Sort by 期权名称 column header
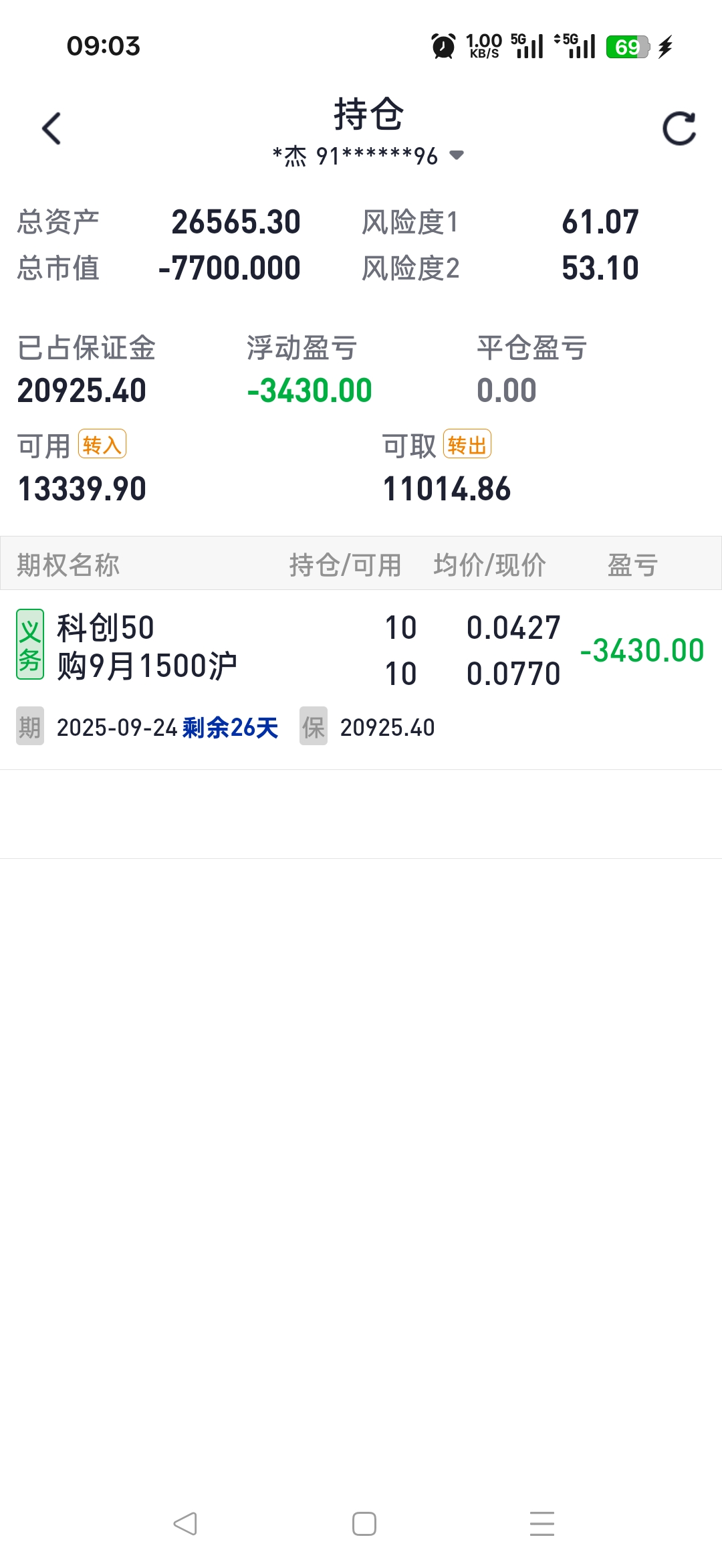The width and height of the screenshot is (722, 1568). (x=68, y=565)
